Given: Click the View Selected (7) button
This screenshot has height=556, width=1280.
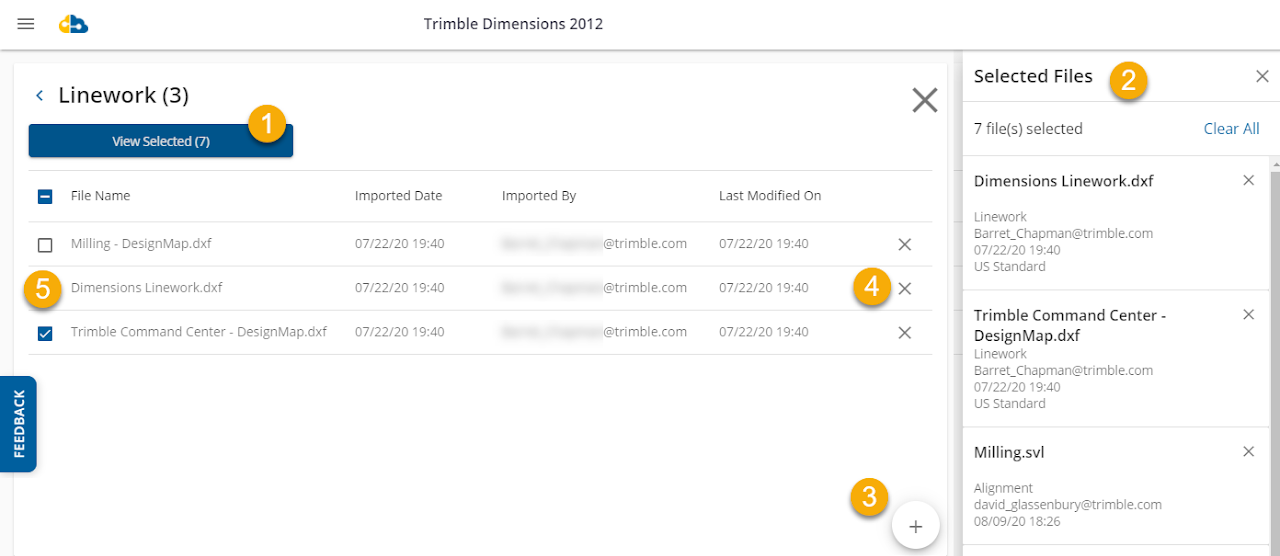Looking at the screenshot, I should coord(160,141).
